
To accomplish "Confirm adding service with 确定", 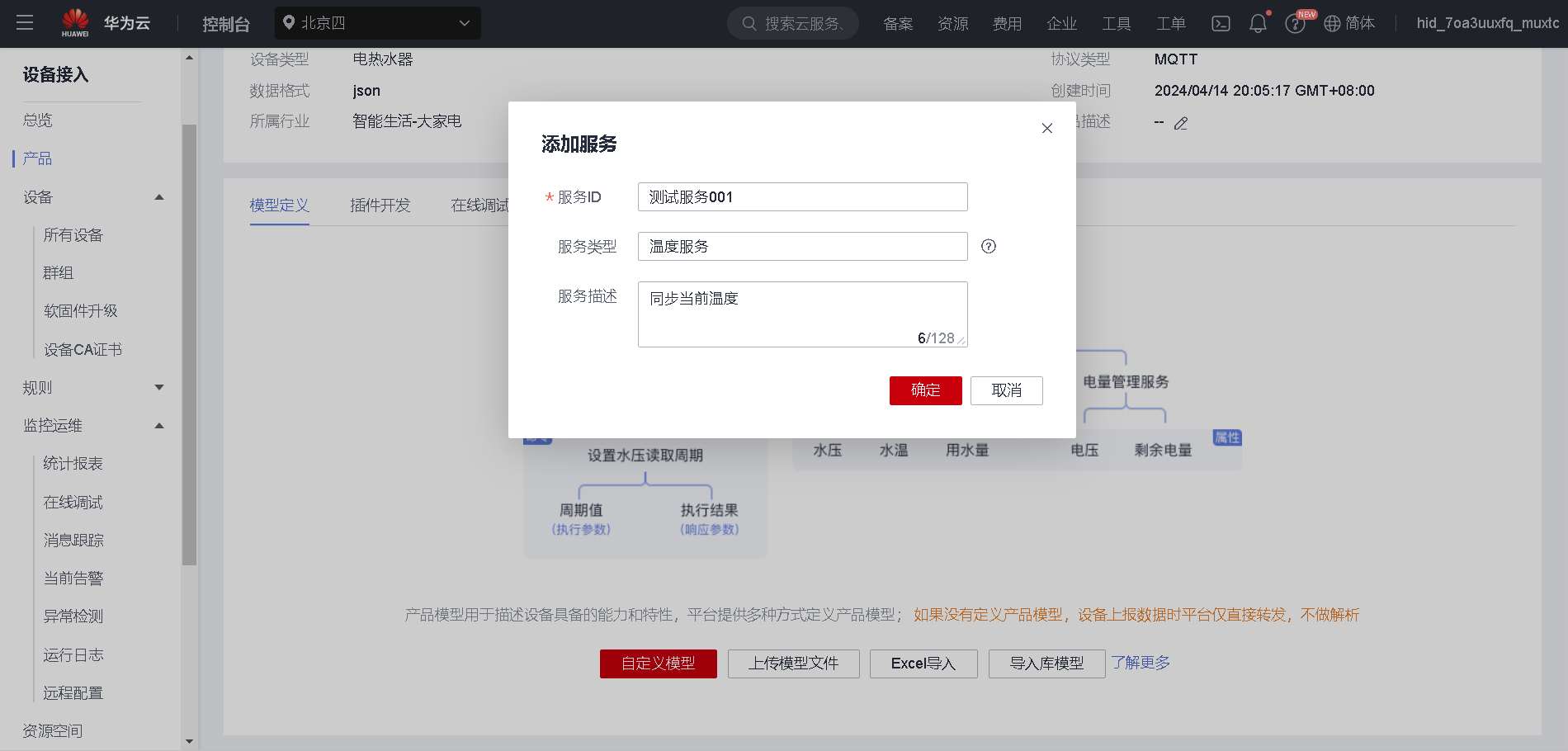I will click(x=926, y=390).
